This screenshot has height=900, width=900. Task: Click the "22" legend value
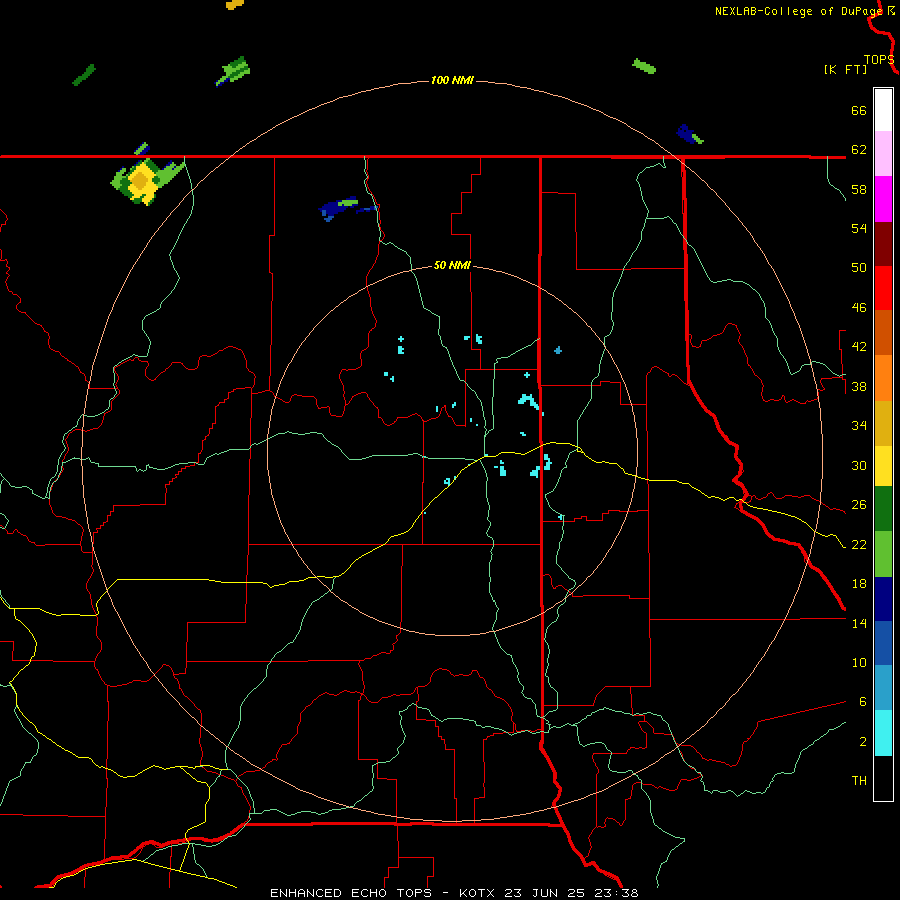tap(859, 544)
